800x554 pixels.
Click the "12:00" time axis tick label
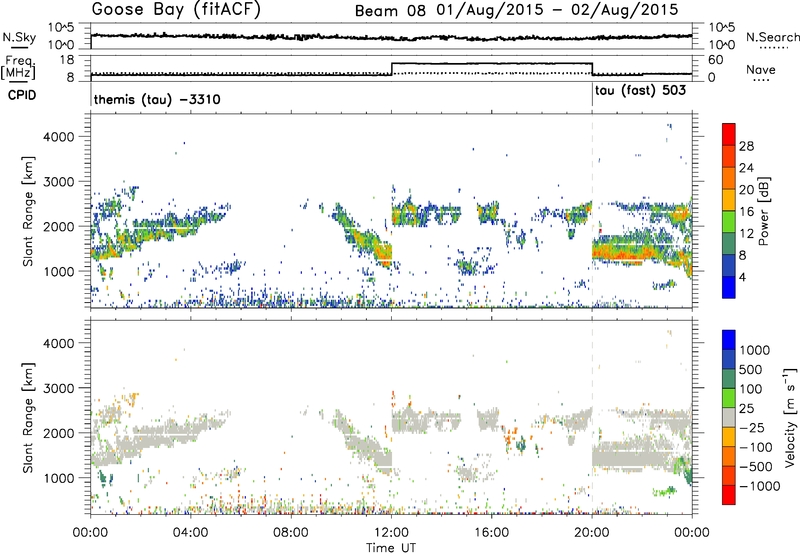click(x=391, y=533)
